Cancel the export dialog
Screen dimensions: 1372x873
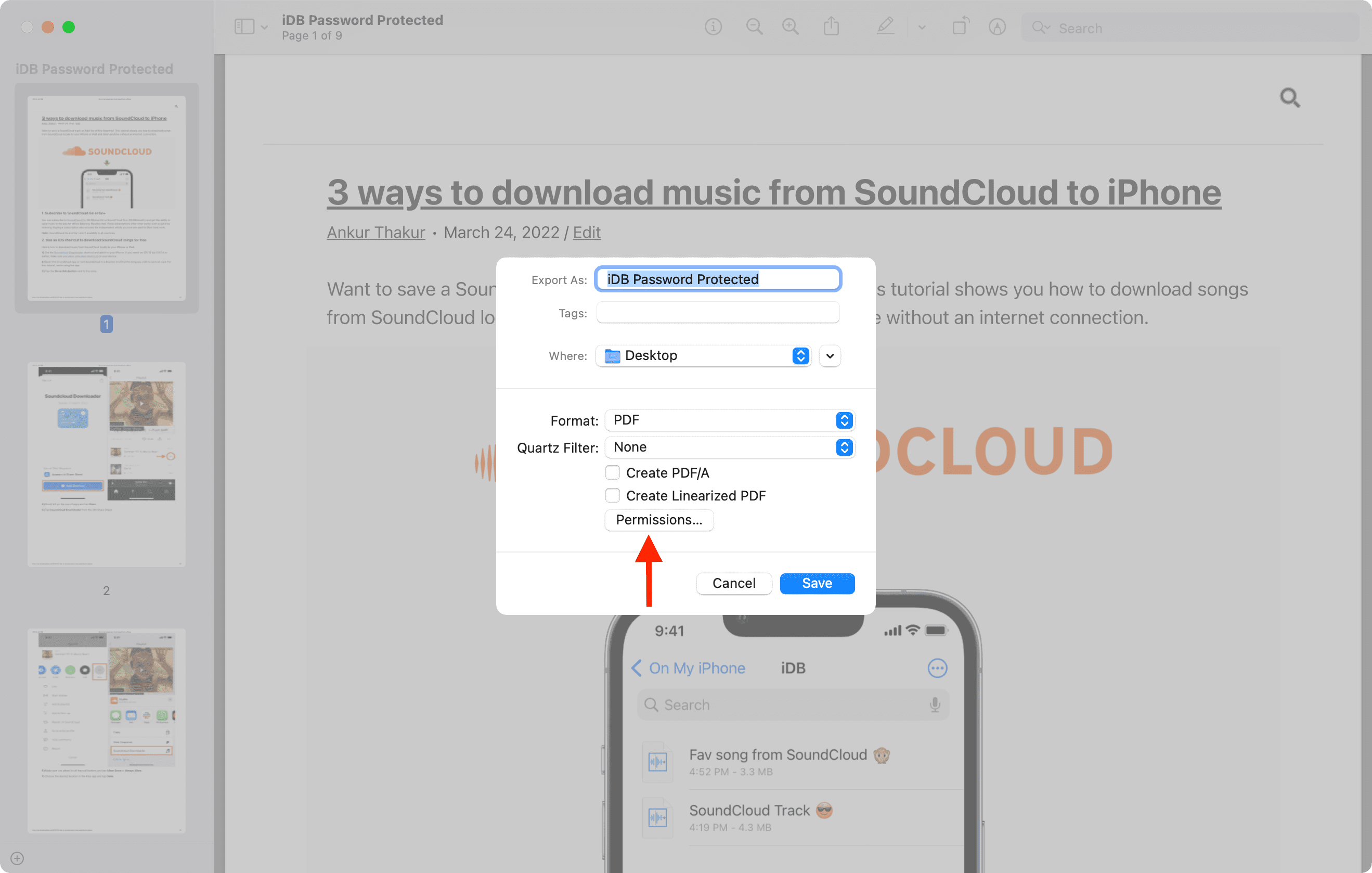[734, 583]
